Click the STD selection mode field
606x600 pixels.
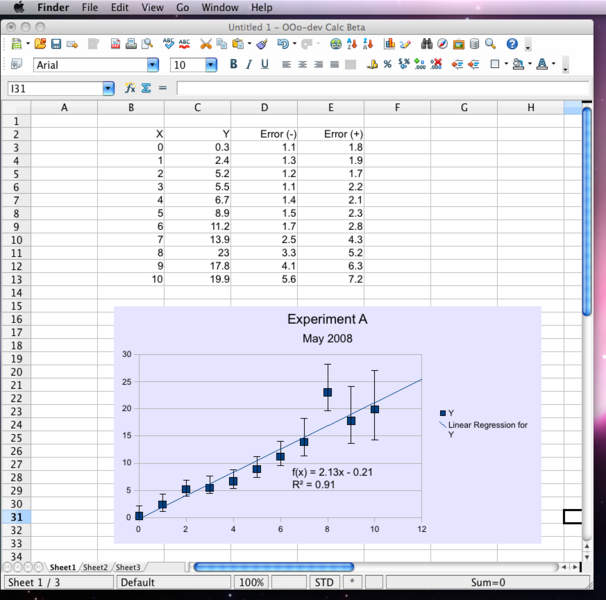coord(324,582)
